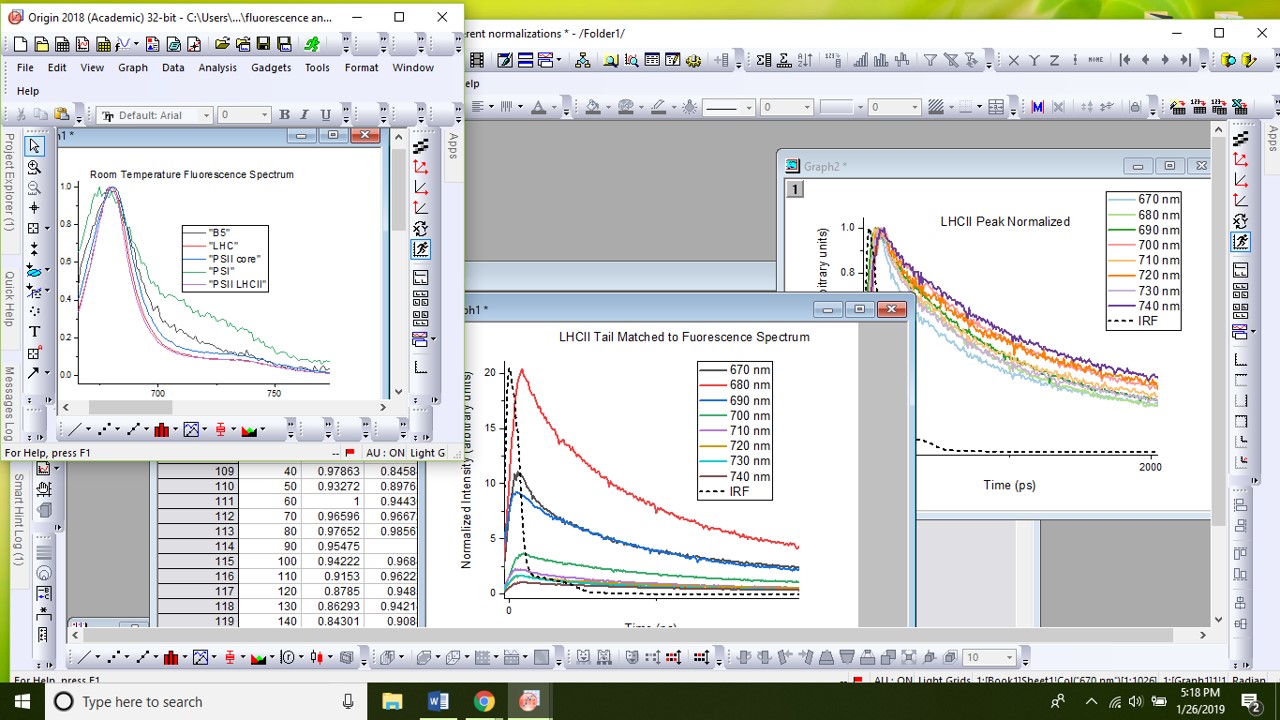This screenshot has width=1280, height=720.
Task: Toggle Underline text formatting
Action: (x=325, y=115)
